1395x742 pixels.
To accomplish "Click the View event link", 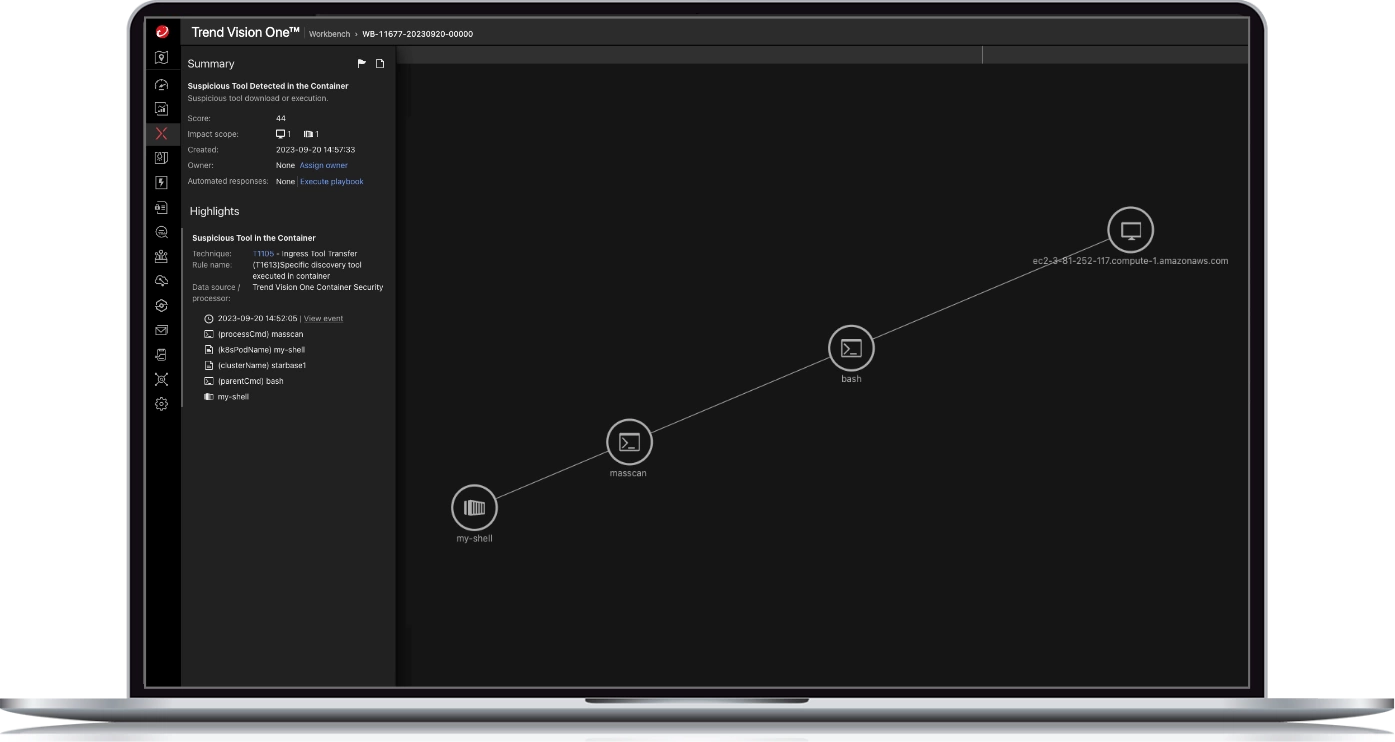I will point(323,319).
